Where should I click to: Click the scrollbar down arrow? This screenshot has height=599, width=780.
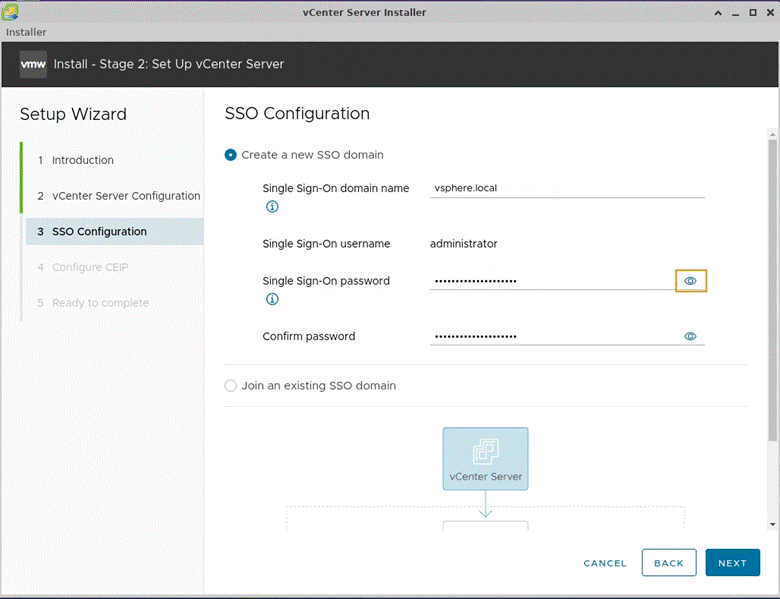[x=772, y=524]
